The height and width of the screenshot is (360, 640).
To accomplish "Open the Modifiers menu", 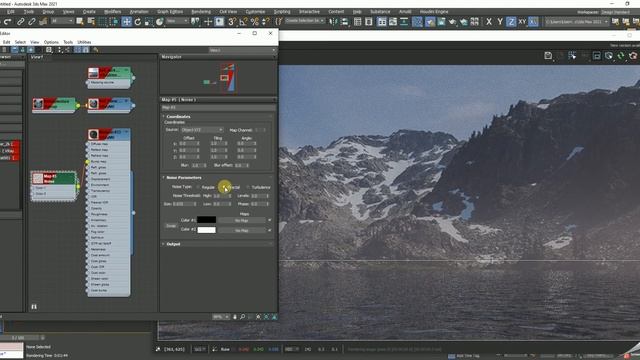I will [x=112, y=12].
